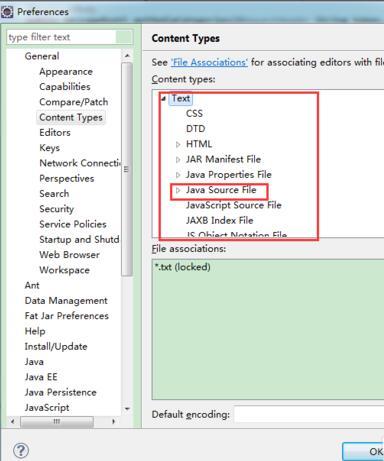Screen dimensions: 384x461
Task: Select the JavaScript Source File type
Action: (234, 205)
